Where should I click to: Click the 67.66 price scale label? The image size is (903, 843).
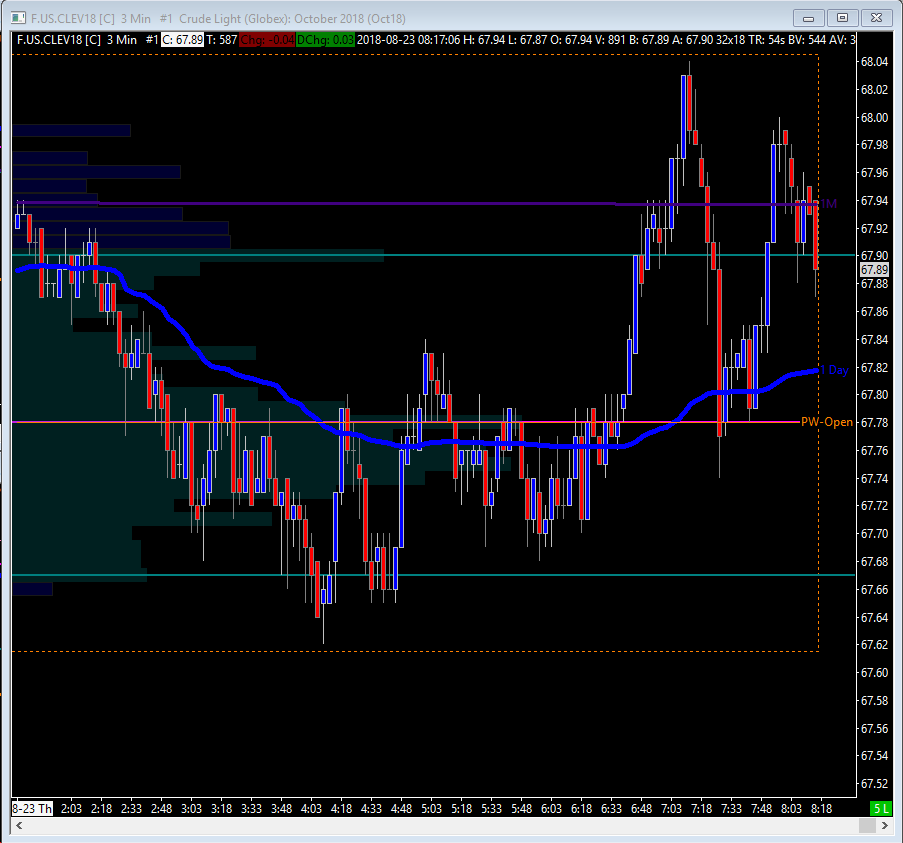(874, 590)
